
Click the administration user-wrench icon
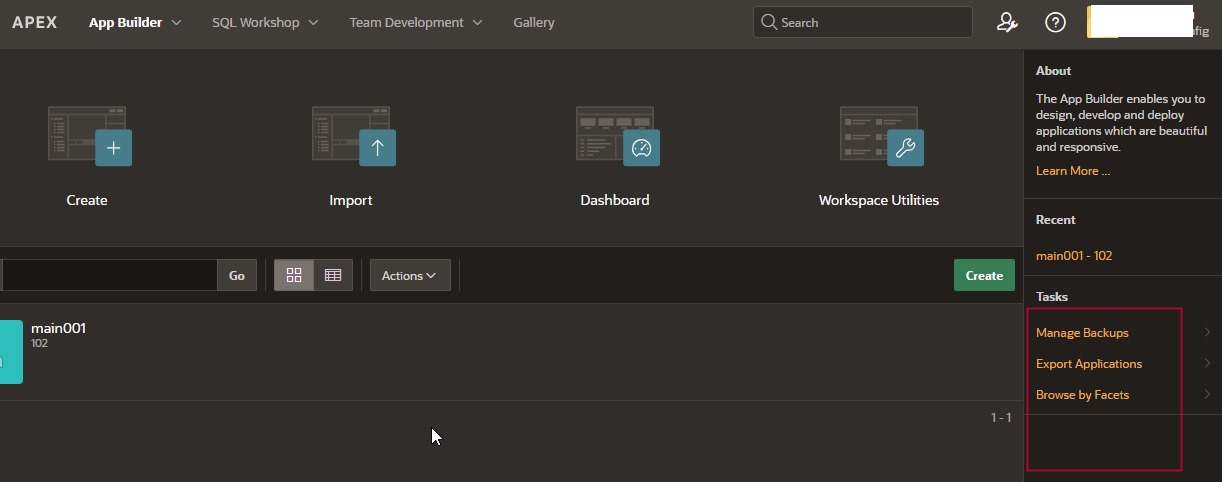point(1007,22)
